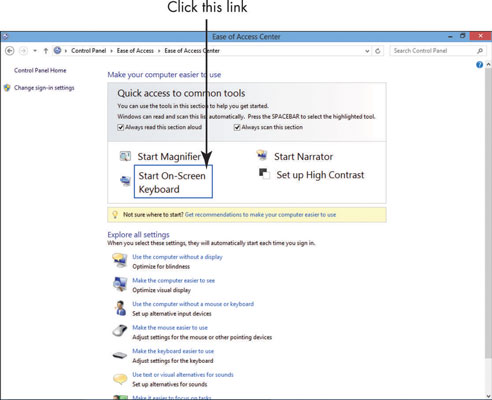This screenshot has width=492, height=400.
Task: Toggle Always read this section aloud checkbox
Action: [121, 127]
